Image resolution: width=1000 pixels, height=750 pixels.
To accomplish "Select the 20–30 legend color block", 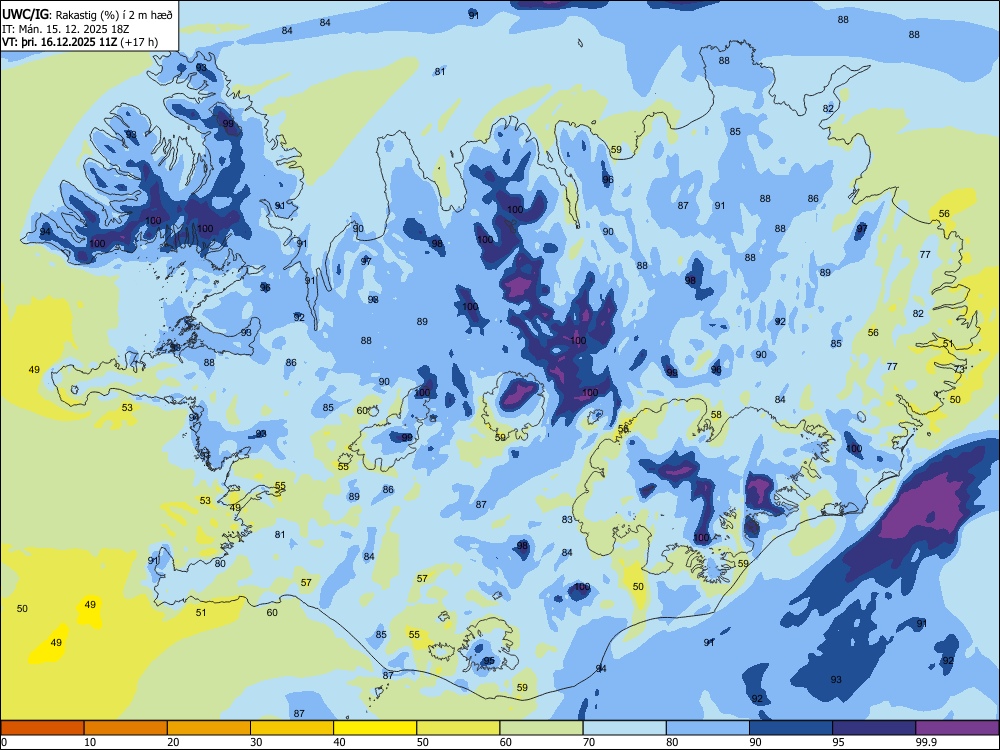I will [209, 728].
